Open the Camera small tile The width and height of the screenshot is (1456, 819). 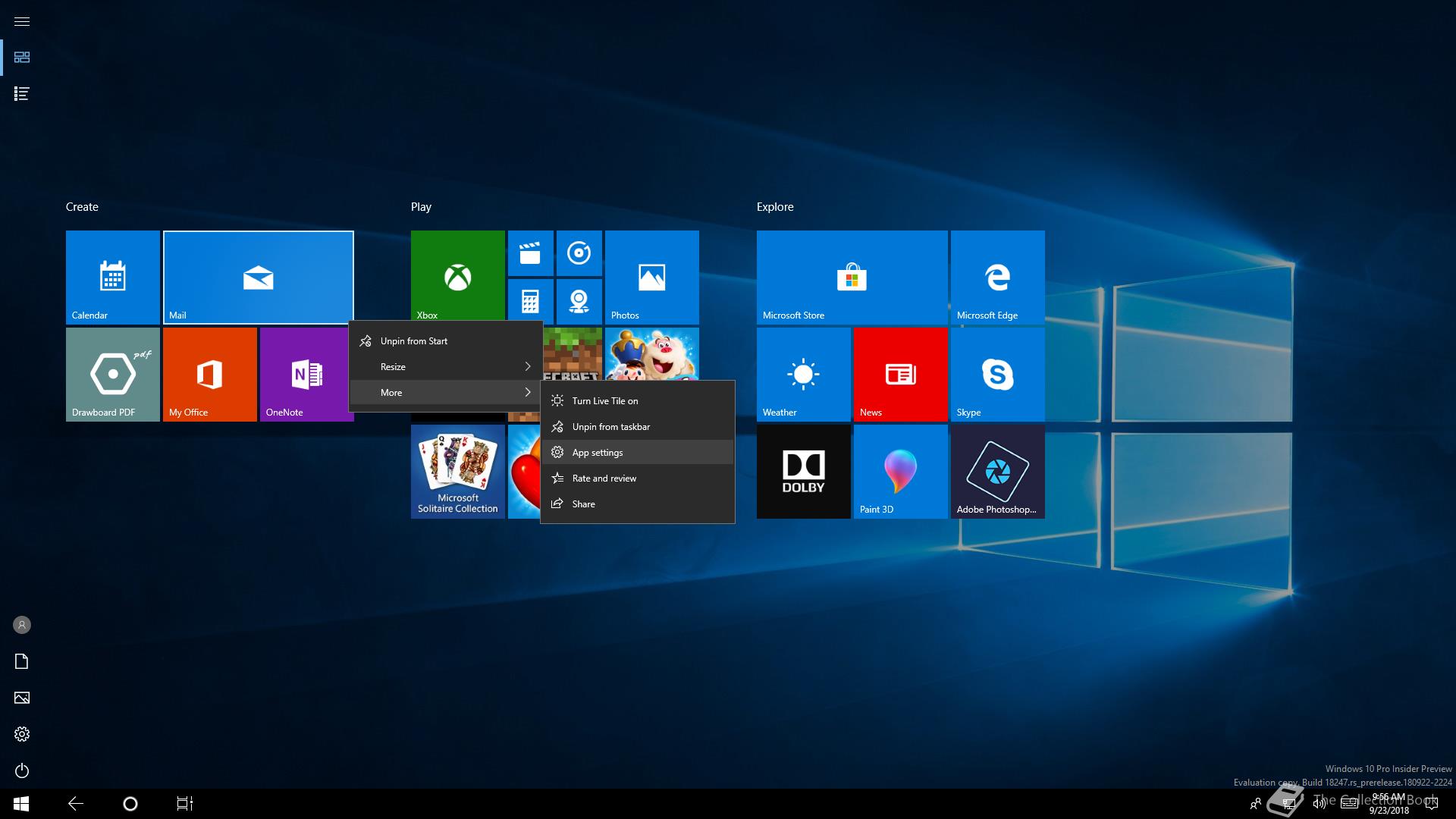pyautogui.click(x=579, y=302)
